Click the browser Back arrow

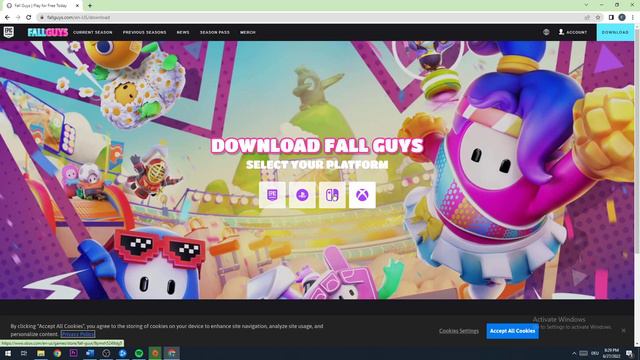[x=7, y=17]
